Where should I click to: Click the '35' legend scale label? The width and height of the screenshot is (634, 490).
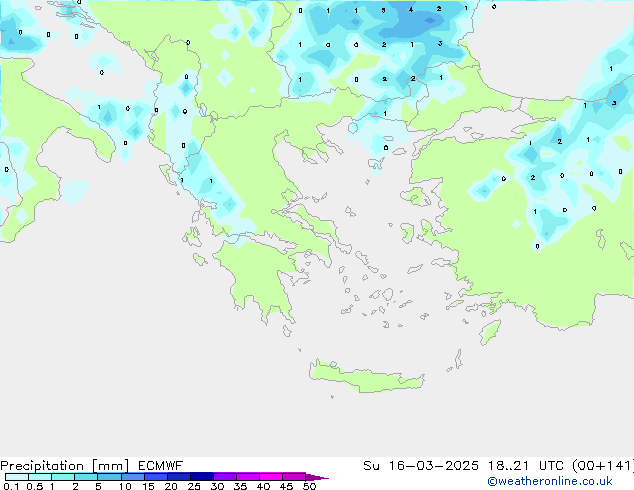click(240, 486)
